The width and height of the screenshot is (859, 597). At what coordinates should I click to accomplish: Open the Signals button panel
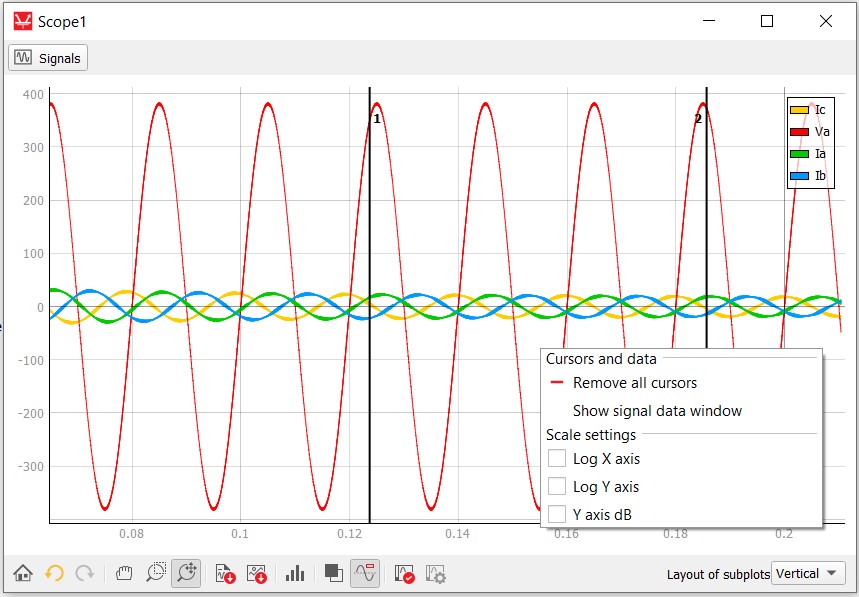(x=48, y=58)
